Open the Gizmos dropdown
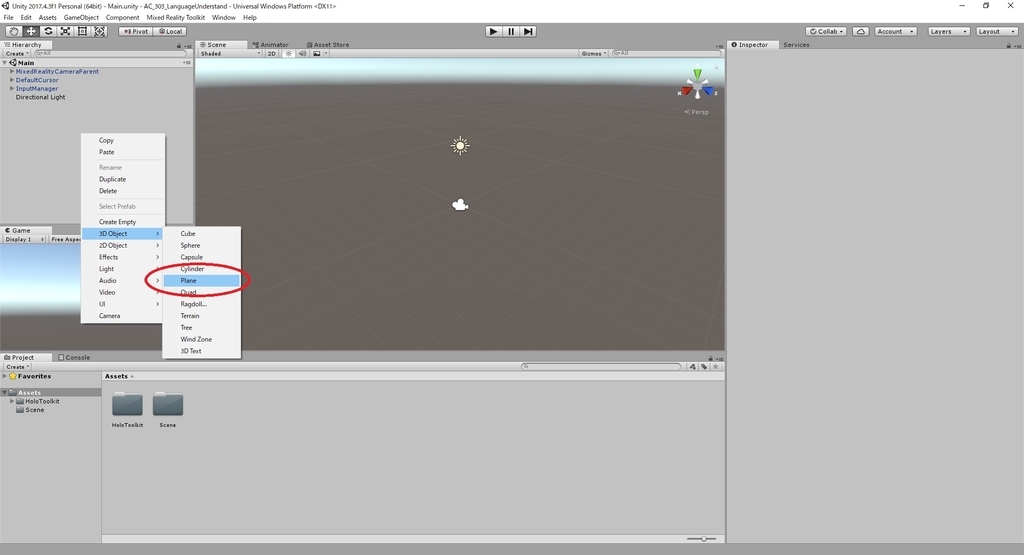This screenshot has width=1024, height=555. [x=594, y=54]
